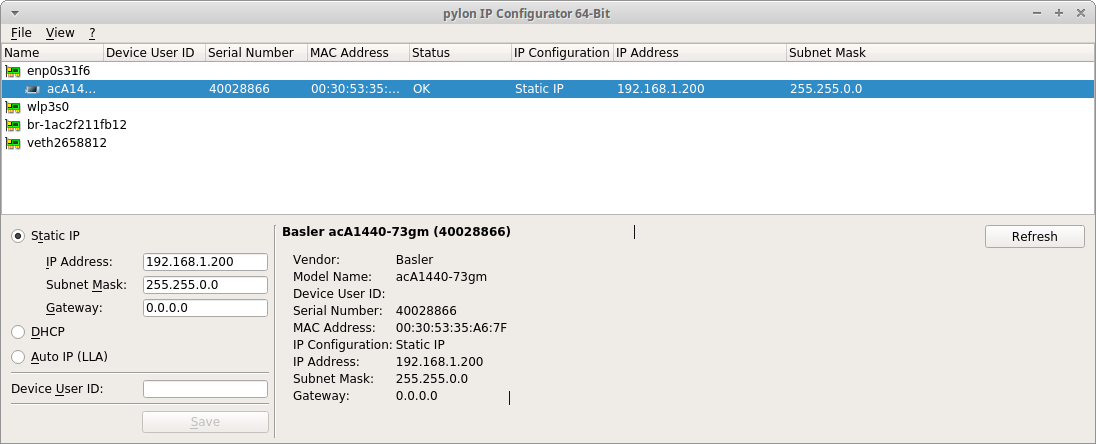Click the Device User ID input field
This screenshot has height=444, width=1096.
206,389
